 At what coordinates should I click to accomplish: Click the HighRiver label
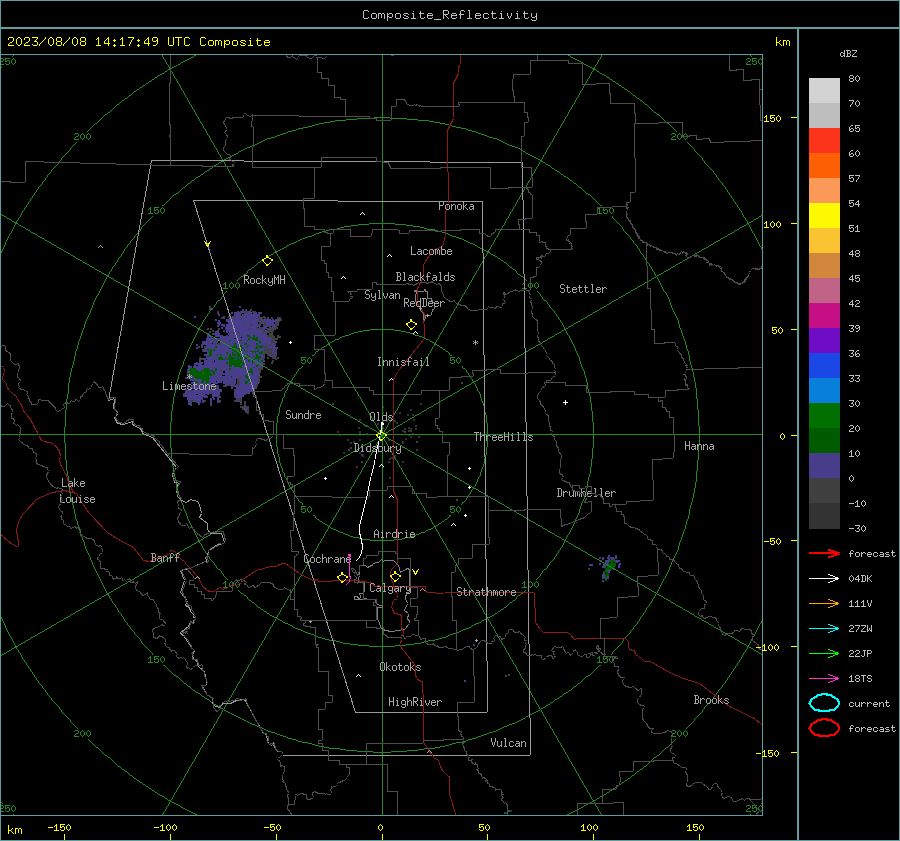point(415,702)
